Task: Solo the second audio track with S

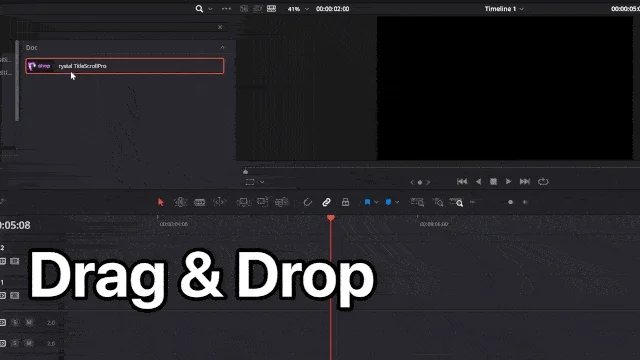Action: [x=15, y=343]
